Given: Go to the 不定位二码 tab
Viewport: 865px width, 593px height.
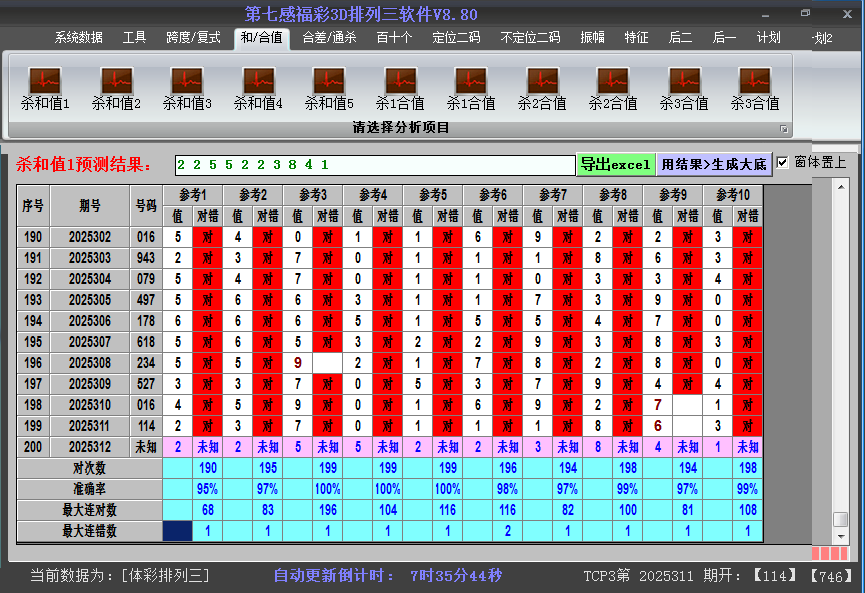Looking at the screenshot, I should click(x=530, y=38).
